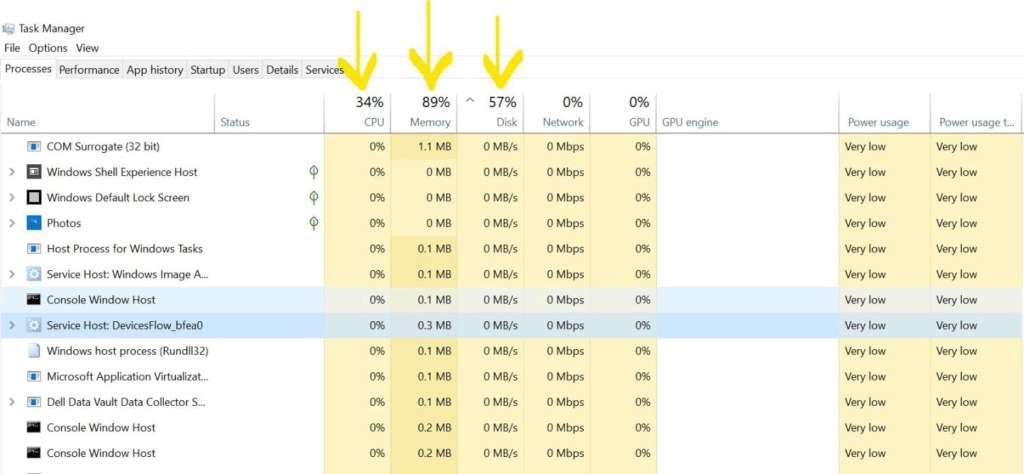This screenshot has width=1024, height=474.
Task: Click the Dell Data Vault Data Collector icon
Action: pos(34,402)
